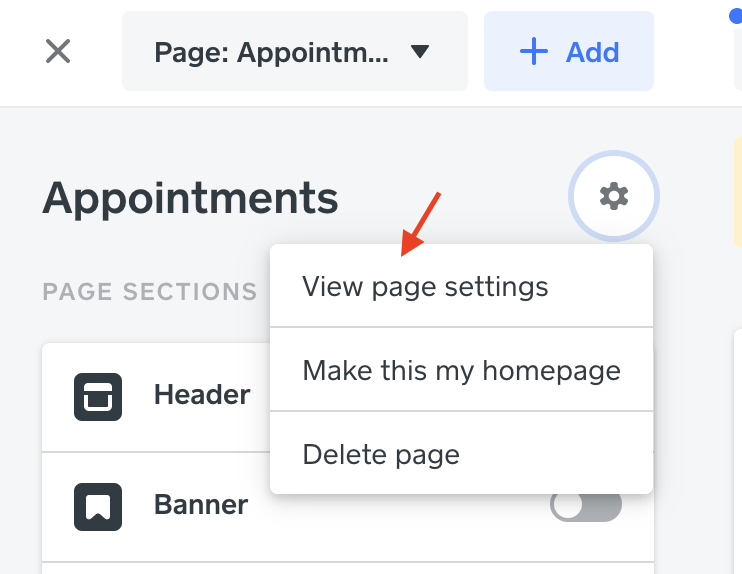Click the Banner bookmark icon
Screen dimensions: 742x574
pyautogui.click(x=98, y=507)
